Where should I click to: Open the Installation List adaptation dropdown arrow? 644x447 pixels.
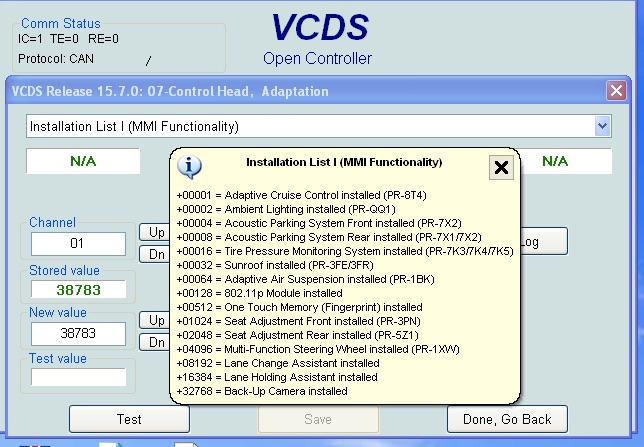click(x=602, y=126)
